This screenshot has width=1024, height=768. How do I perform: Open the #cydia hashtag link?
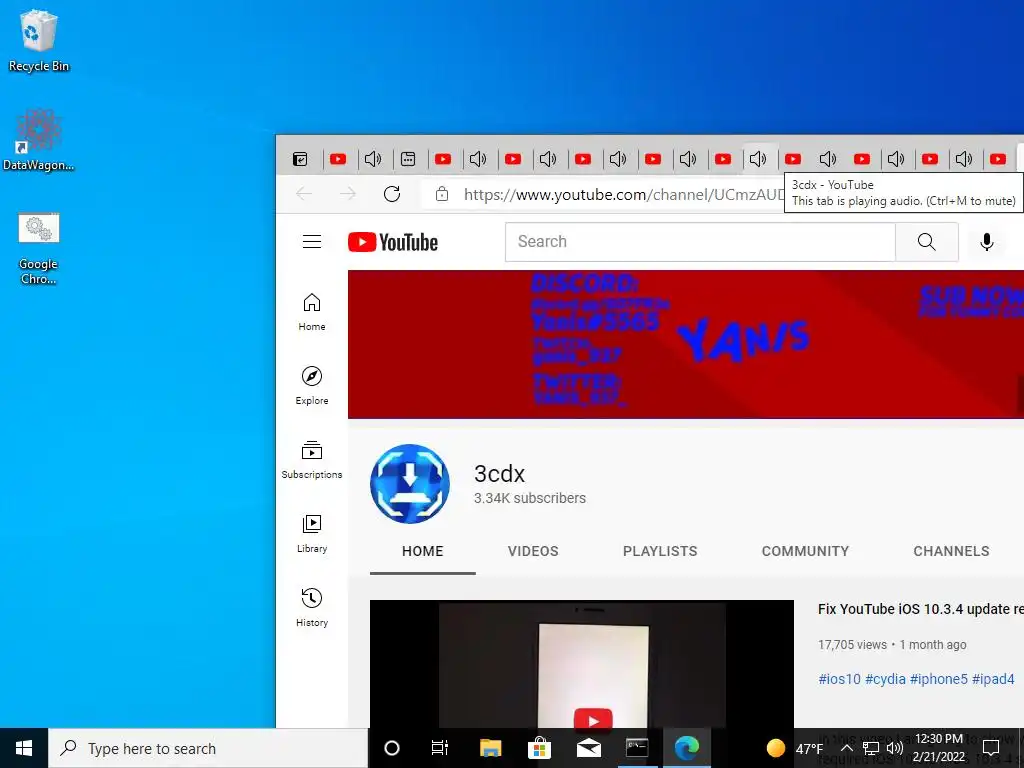tap(886, 679)
